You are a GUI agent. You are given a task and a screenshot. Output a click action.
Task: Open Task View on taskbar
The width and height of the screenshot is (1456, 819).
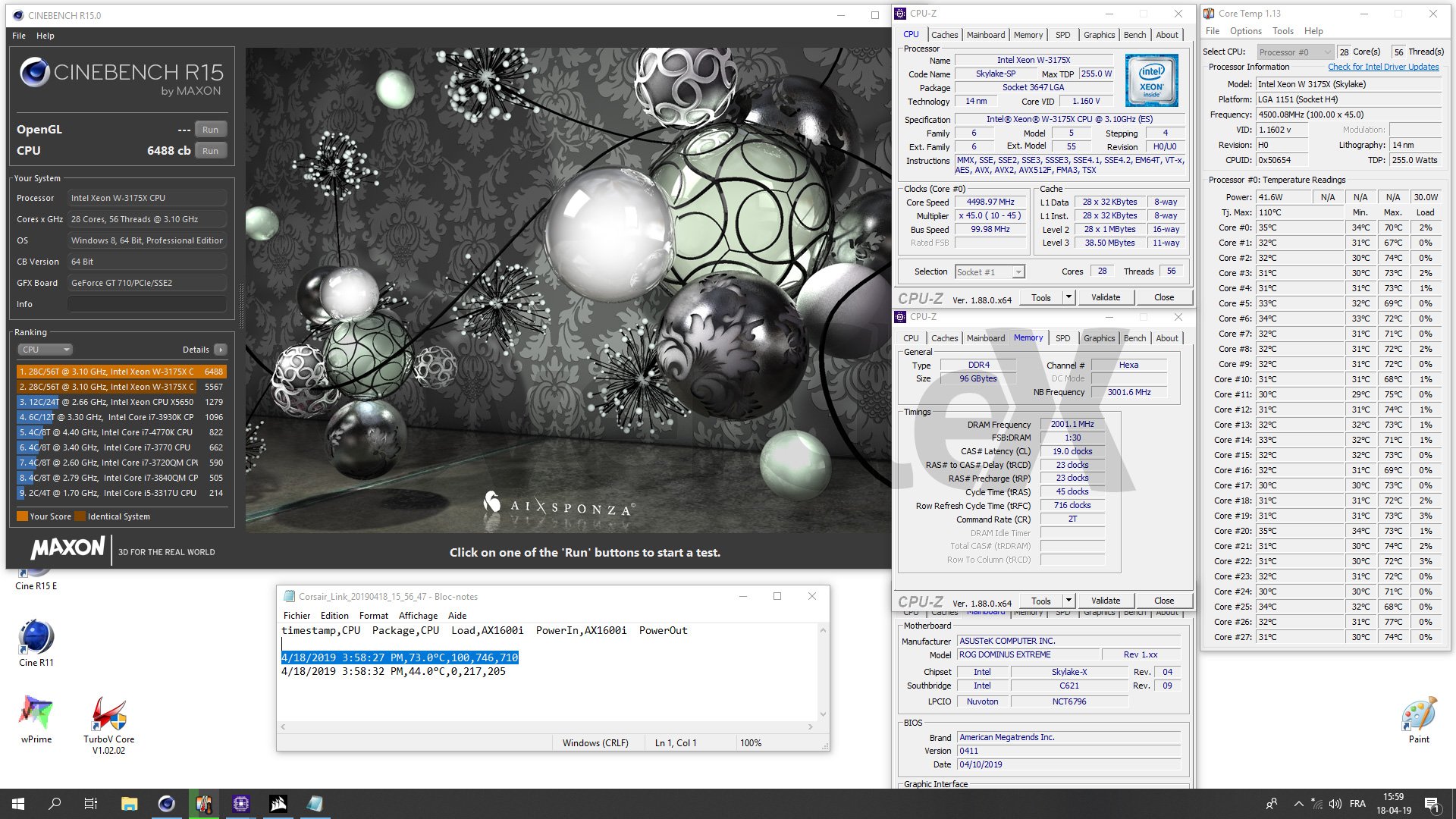[x=91, y=804]
